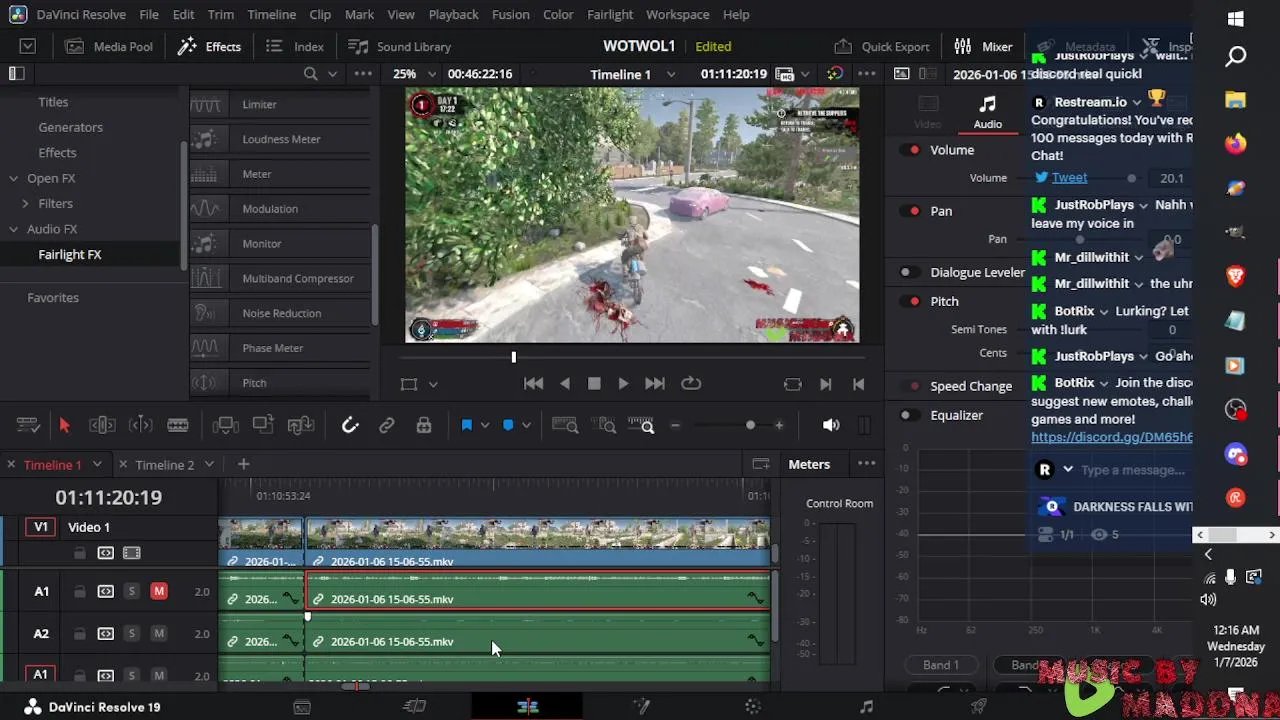Screen dimensions: 1280x720
Task: Activate the Trim Edit Mode tool
Action: [x=102, y=426]
